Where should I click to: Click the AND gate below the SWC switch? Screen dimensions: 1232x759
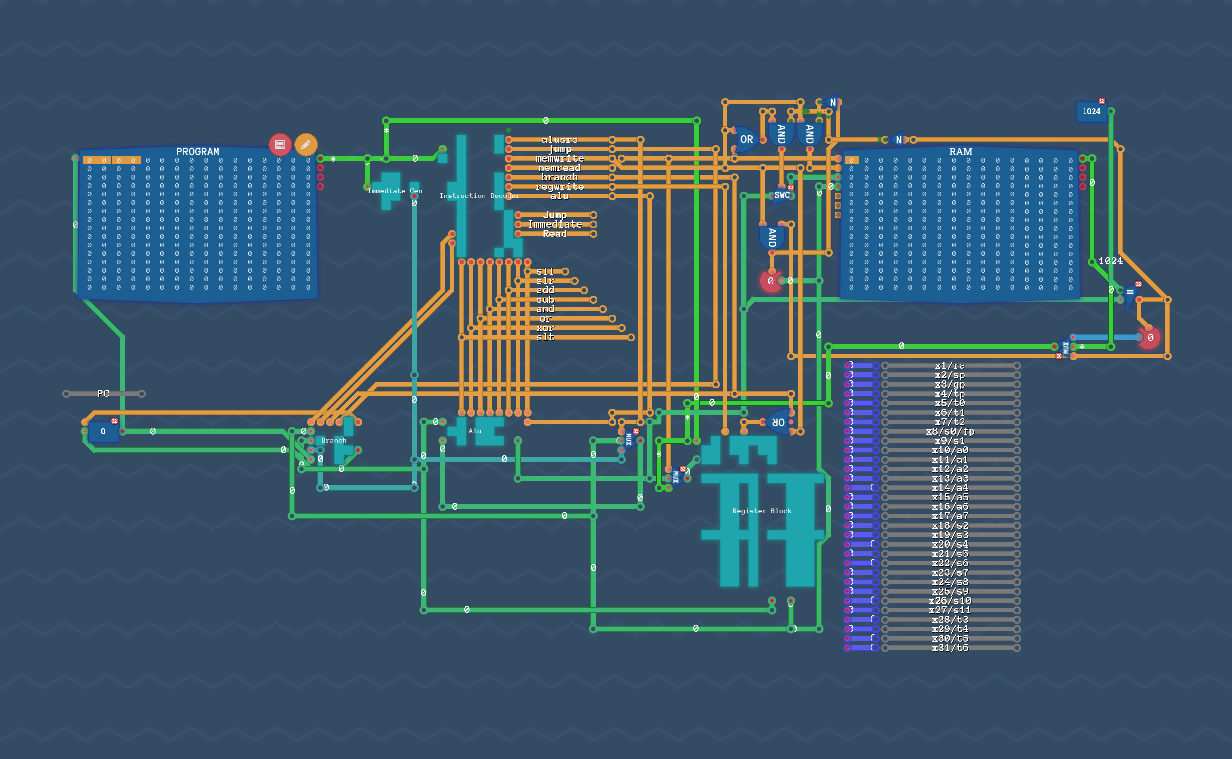tap(773, 237)
